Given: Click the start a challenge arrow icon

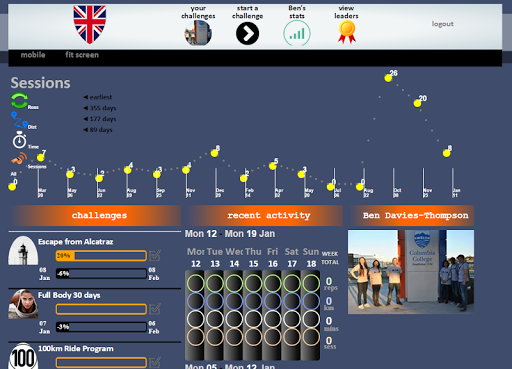Looking at the screenshot, I should [247, 34].
